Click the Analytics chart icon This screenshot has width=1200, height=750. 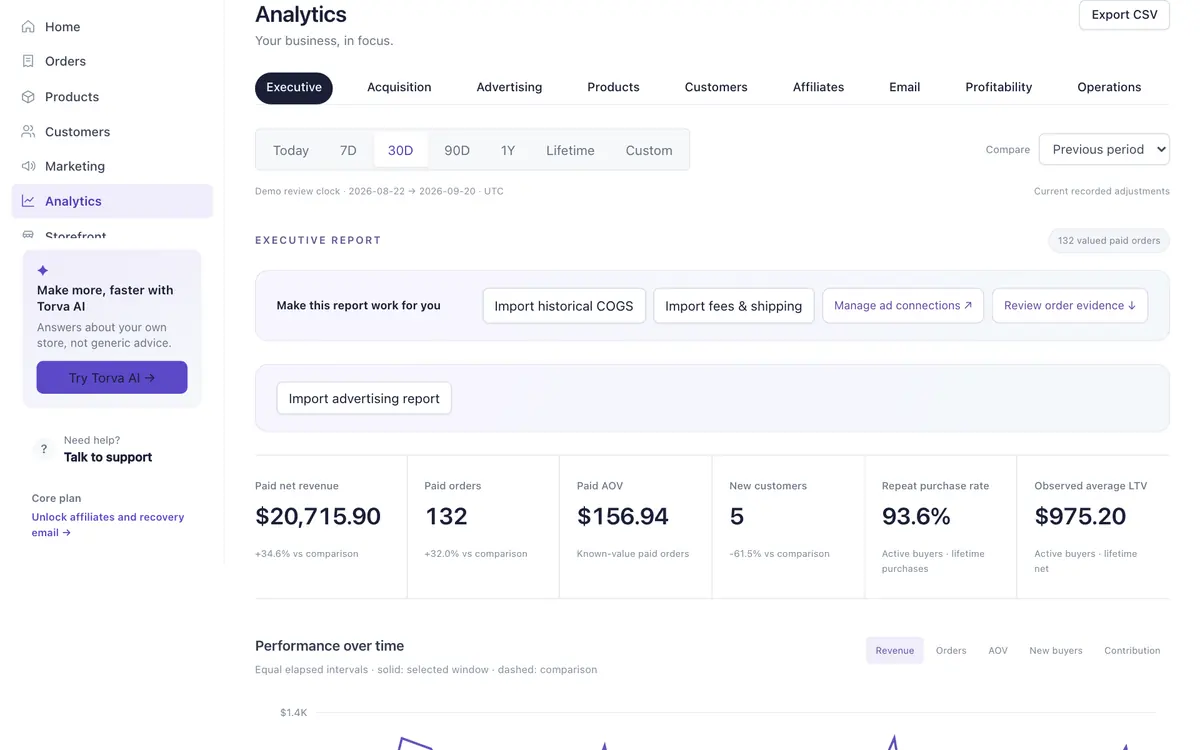tap(28, 201)
